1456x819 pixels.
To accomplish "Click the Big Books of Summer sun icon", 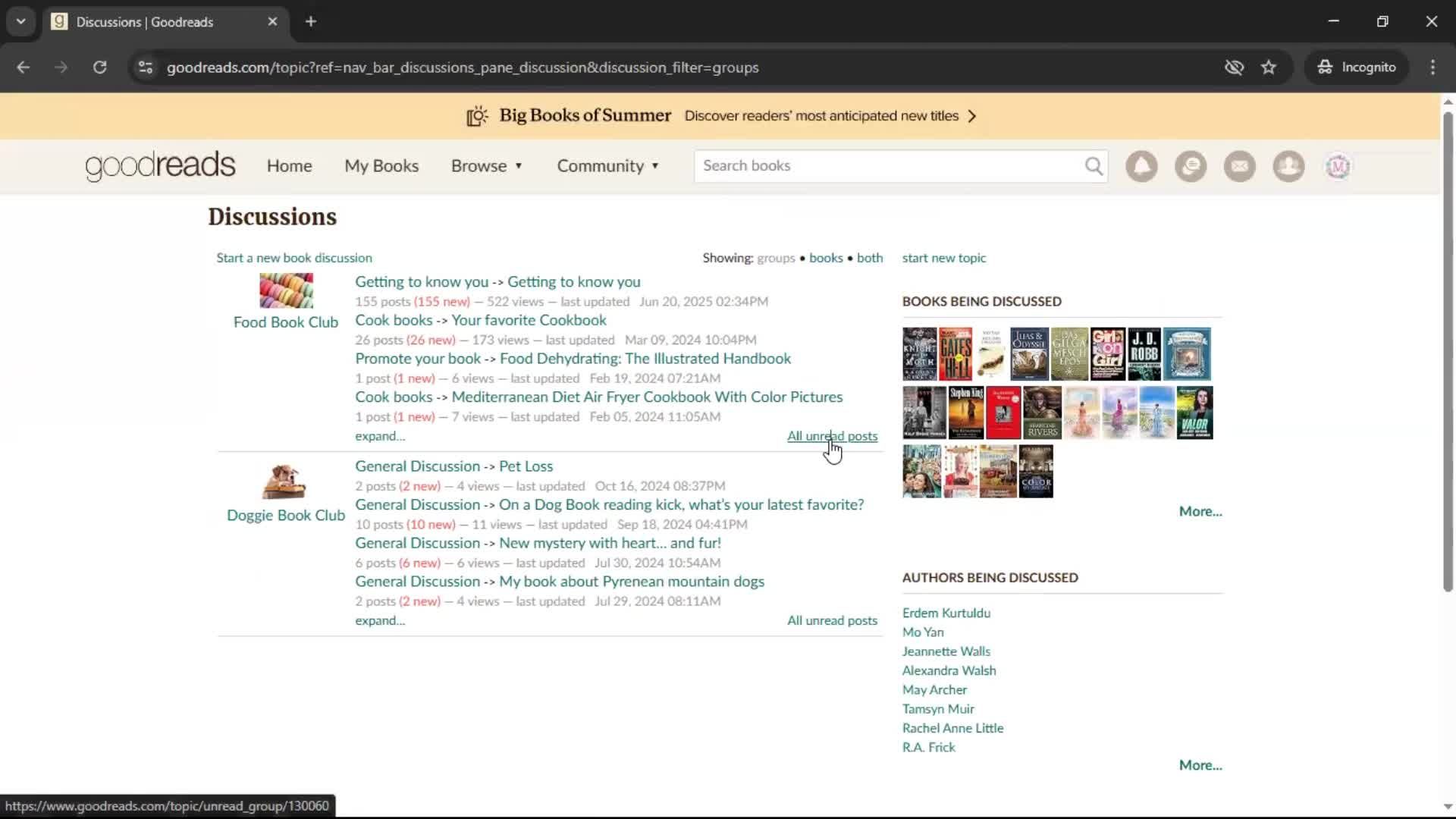I will pos(477,116).
